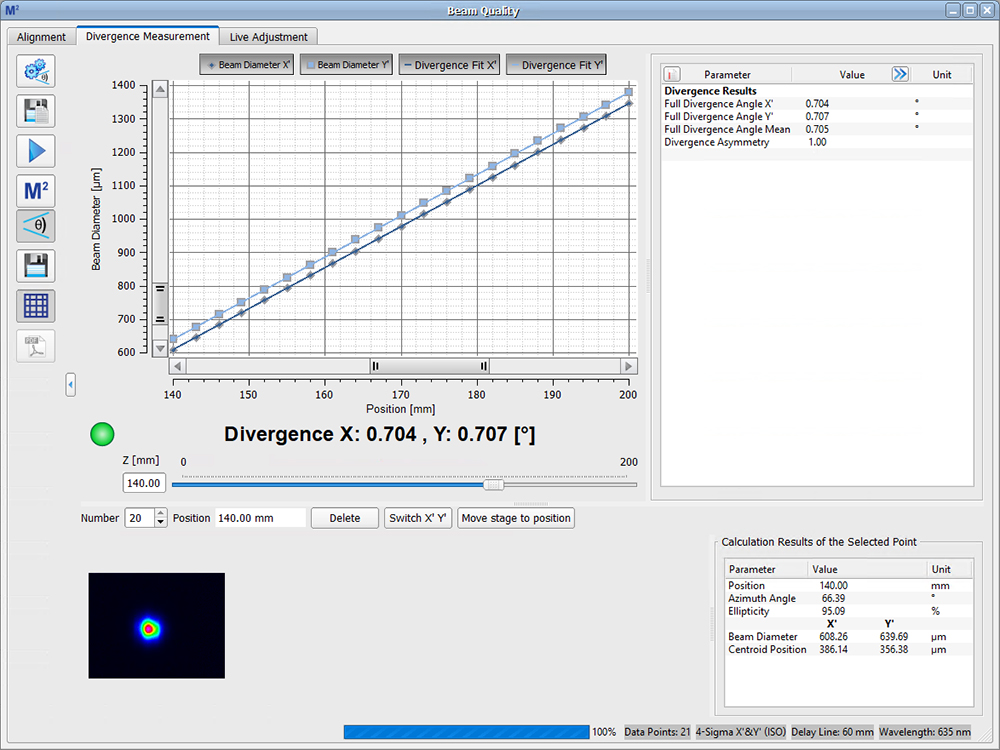Select the Azimuth Angle row
Image resolution: width=1000 pixels, height=750 pixels.
click(x=848, y=598)
